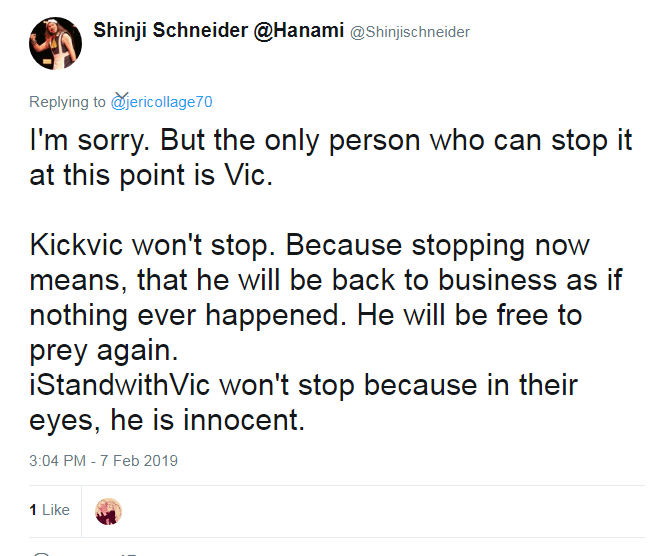Click the Replying to label
669x556 pixels.
67,102
